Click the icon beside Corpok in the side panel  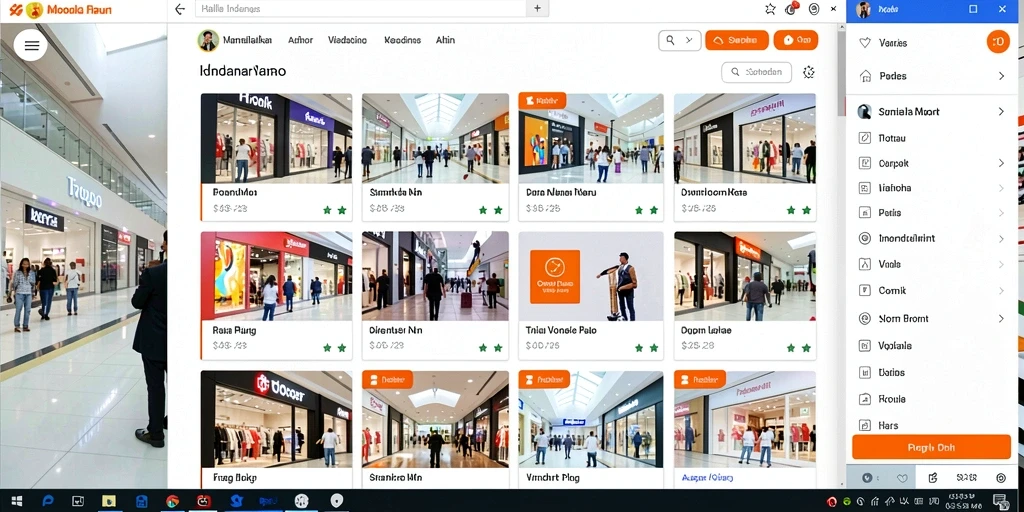coord(865,163)
